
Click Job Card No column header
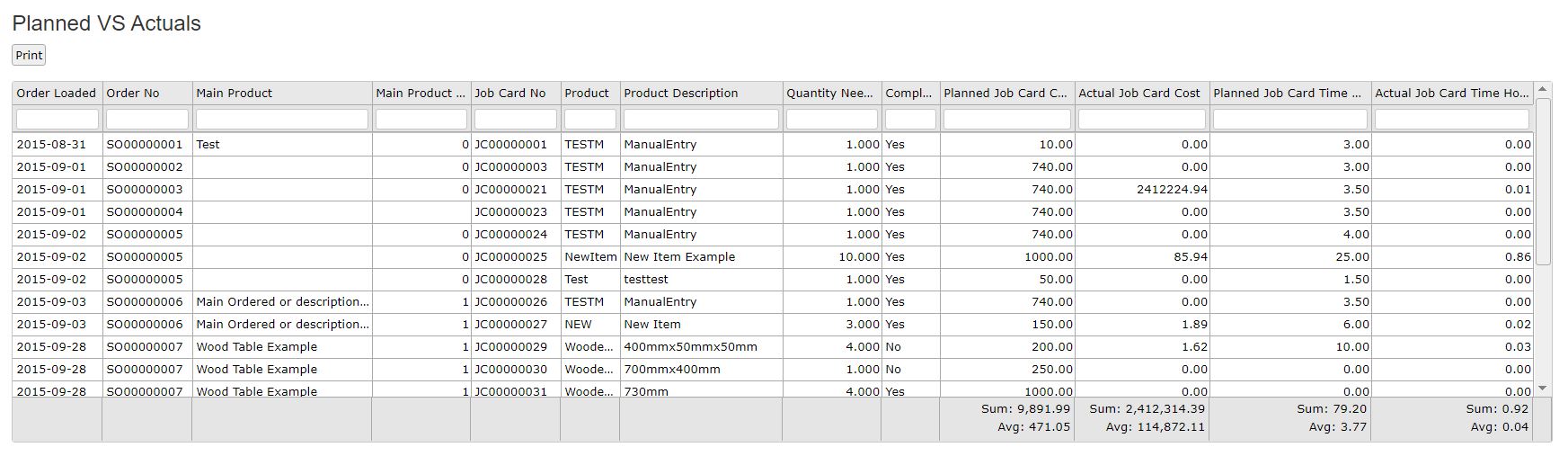(x=509, y=93)
